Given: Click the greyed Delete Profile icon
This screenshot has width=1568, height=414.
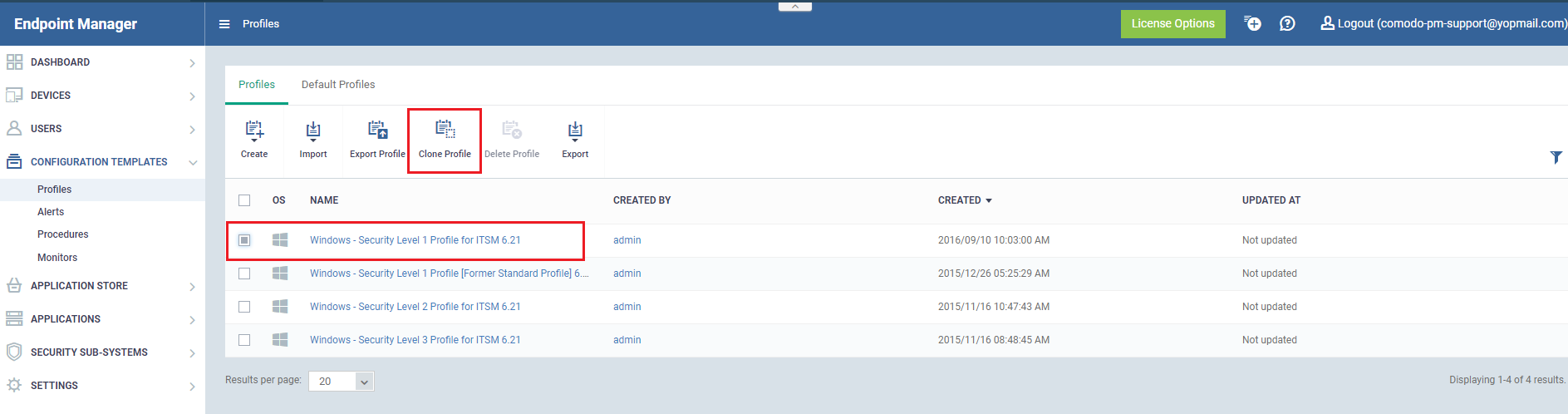Looking at the screenshot, I should point(512,130).
